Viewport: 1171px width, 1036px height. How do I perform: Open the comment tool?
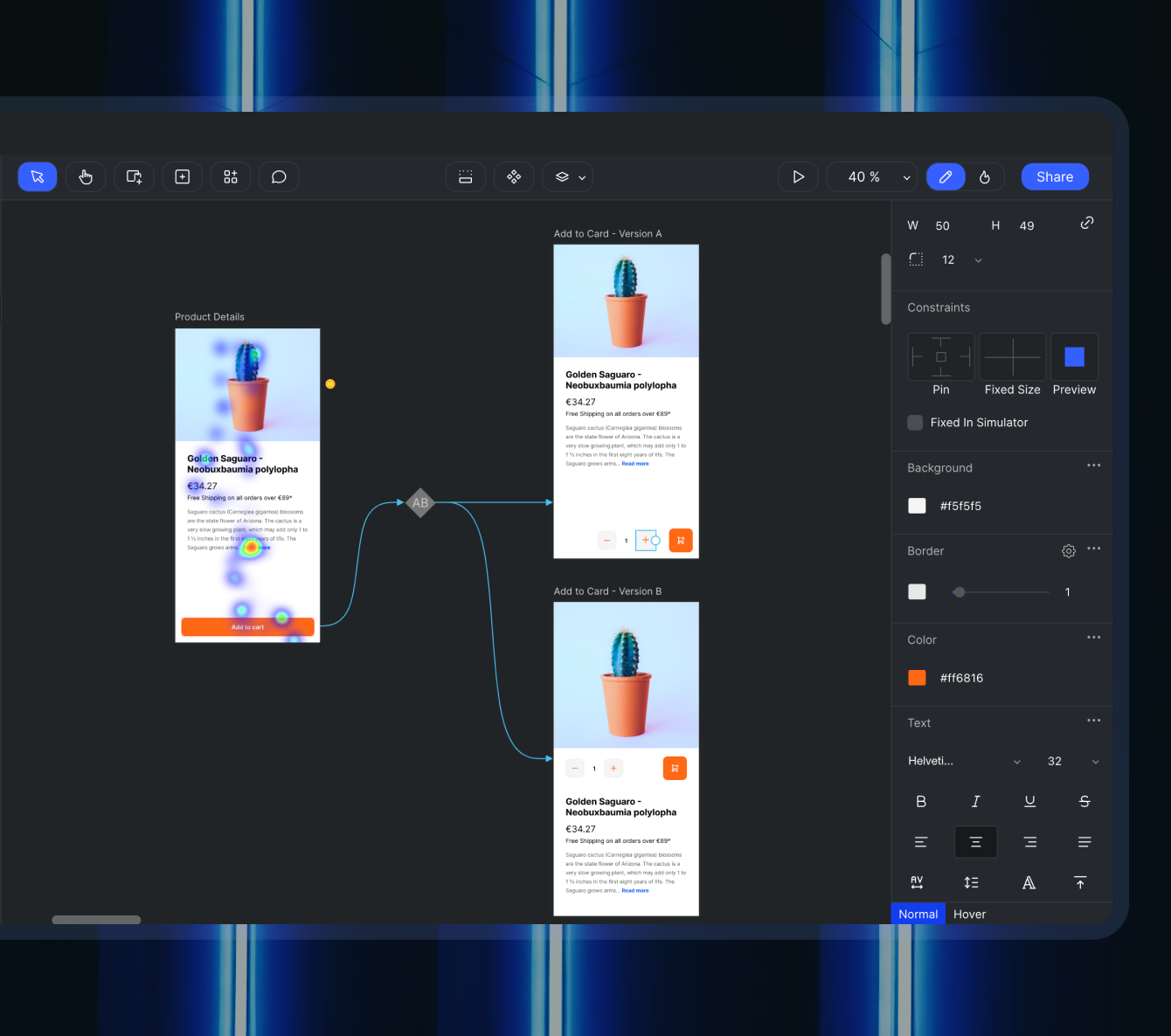tap(279, 176)
